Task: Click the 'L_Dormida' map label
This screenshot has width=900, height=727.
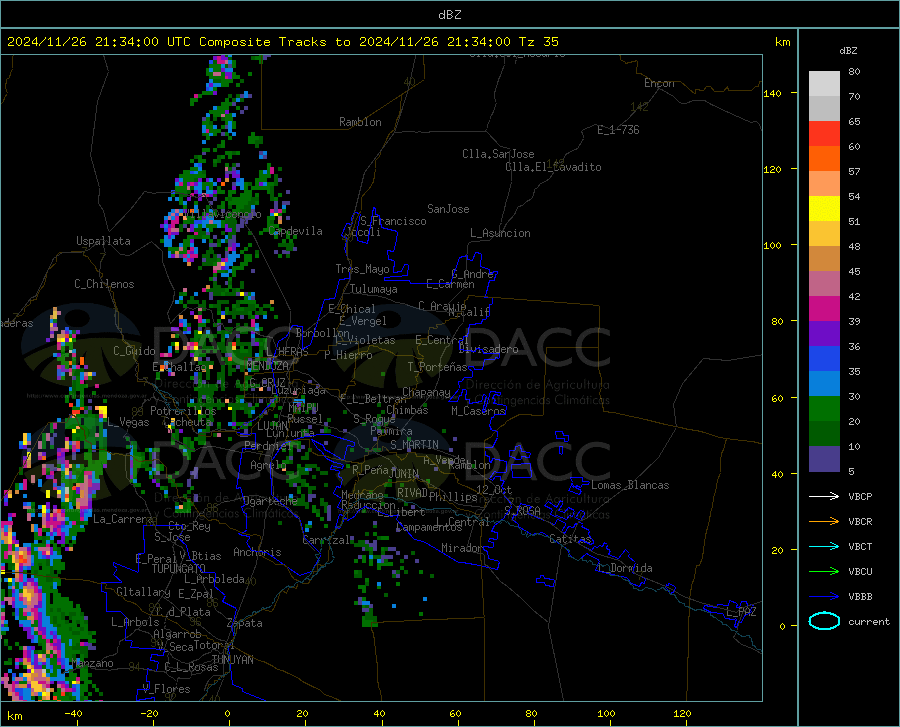Action: click(625, 568)
